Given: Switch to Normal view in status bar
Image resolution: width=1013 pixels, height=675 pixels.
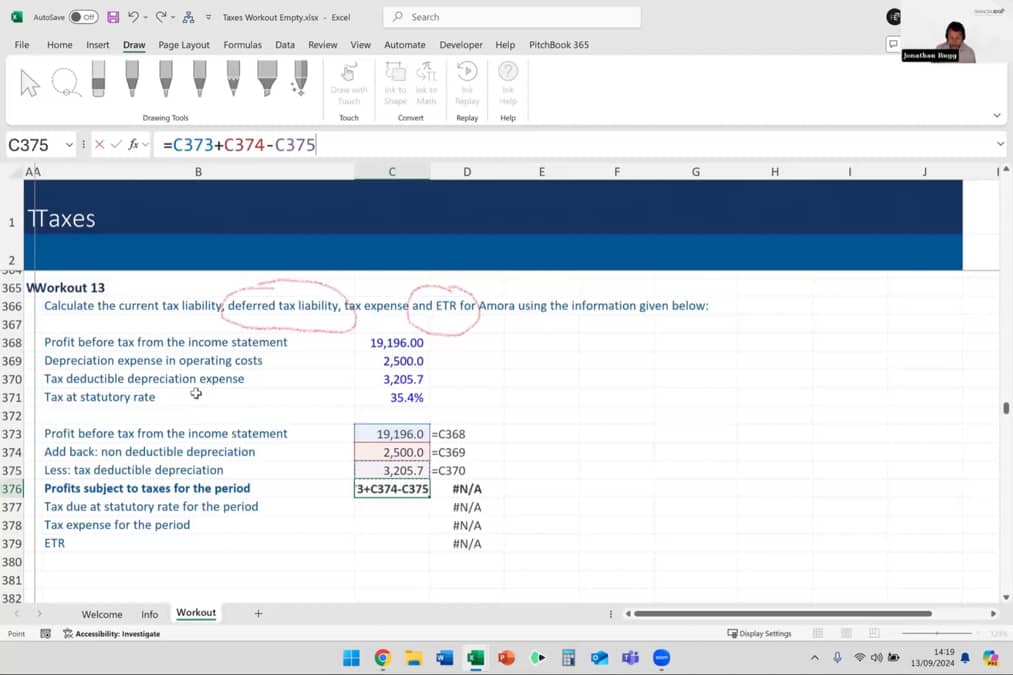Looking at the screenshot, I should [817, 634].
